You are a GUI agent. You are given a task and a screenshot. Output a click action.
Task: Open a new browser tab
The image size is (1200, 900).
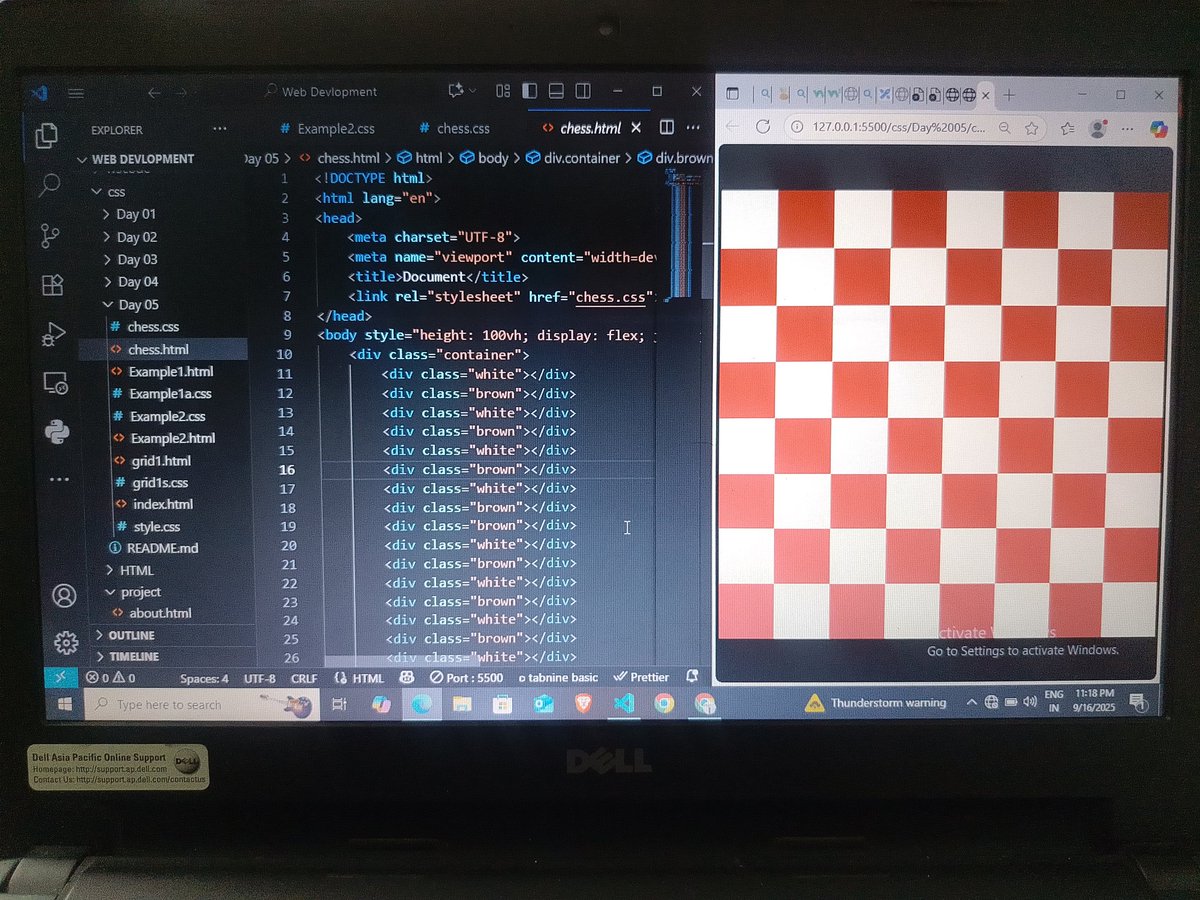(x=1009, y=95)
